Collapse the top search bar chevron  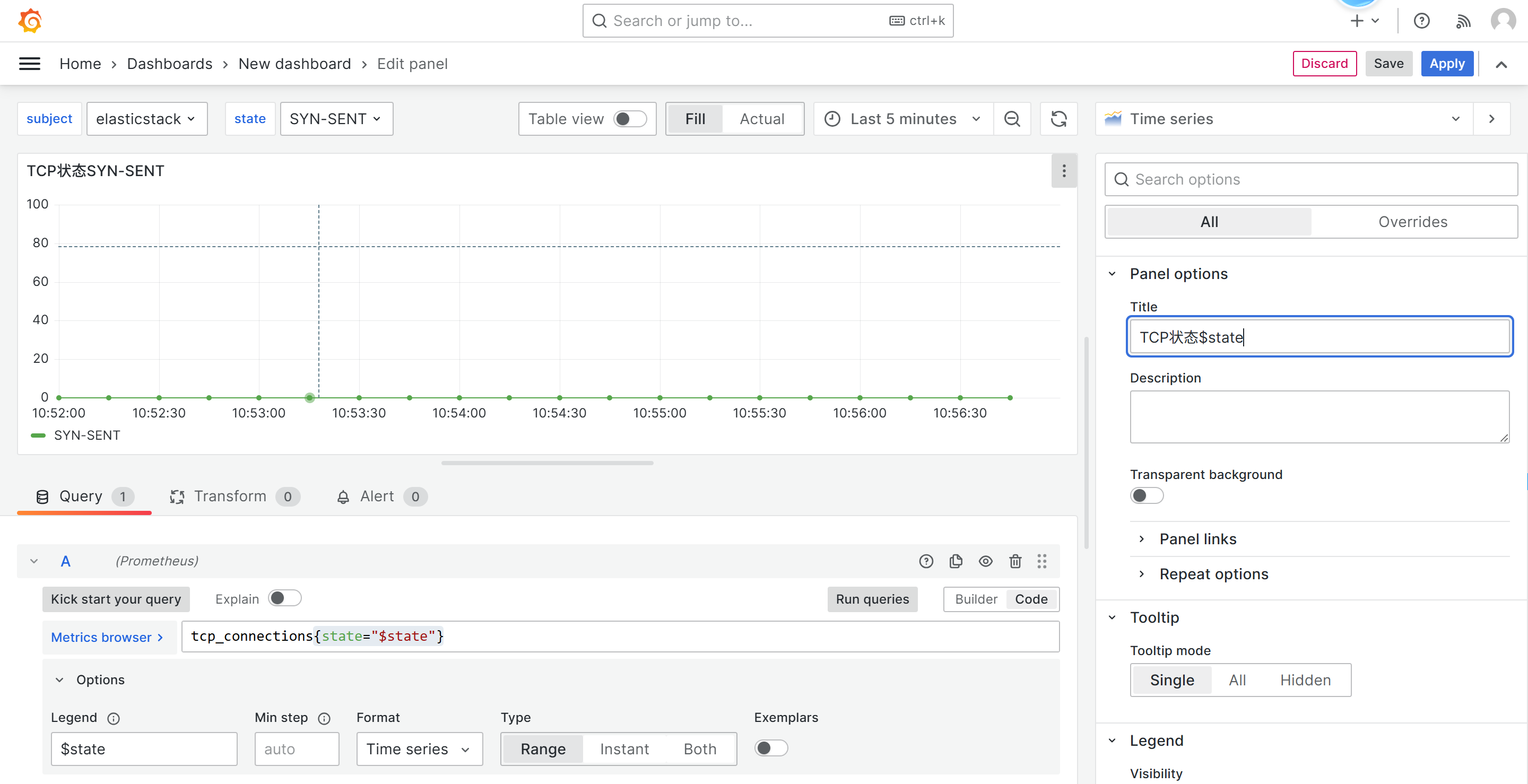pyautogui.click(x=1501, y=64)
